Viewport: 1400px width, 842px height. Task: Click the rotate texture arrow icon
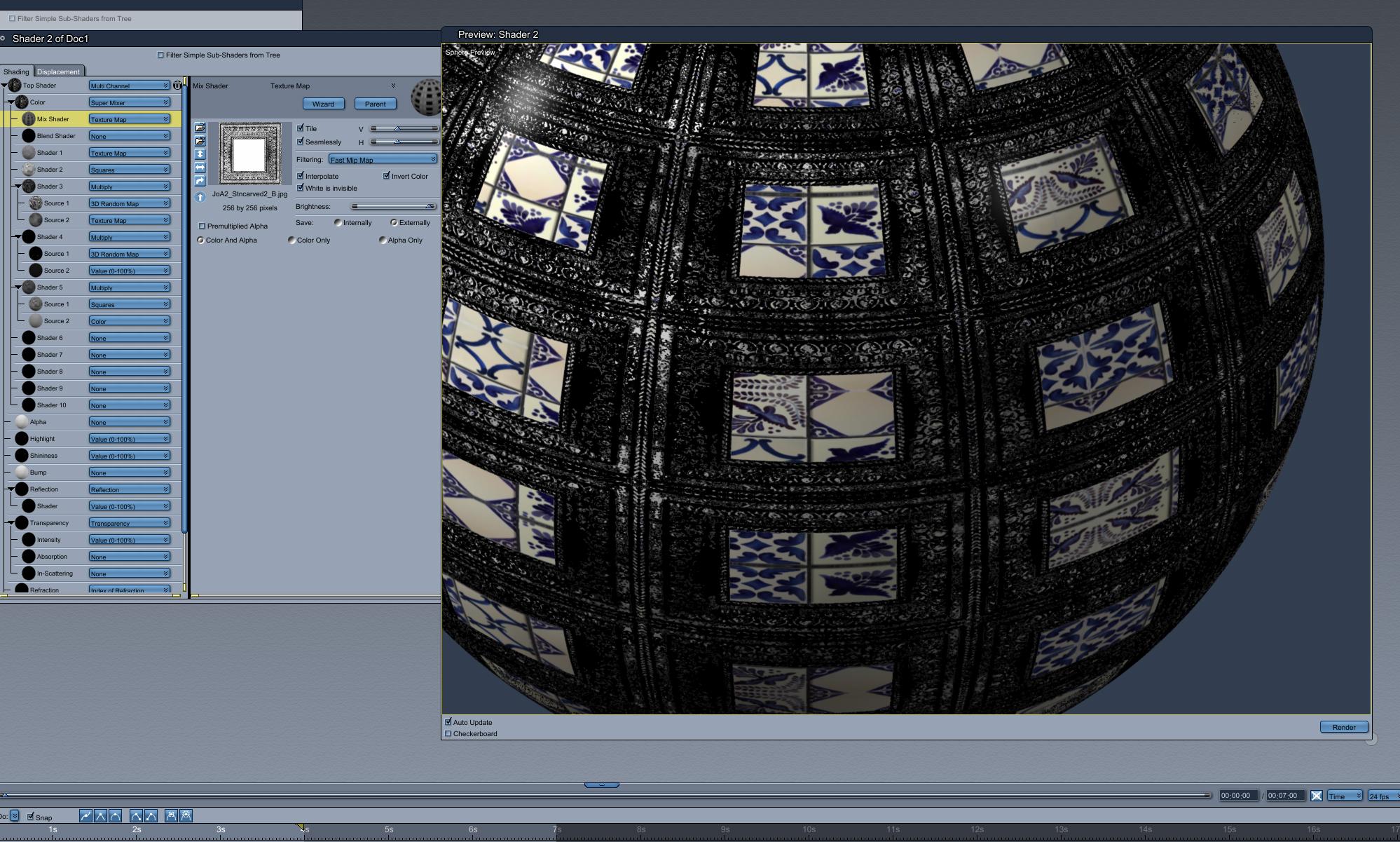point(200,181)
